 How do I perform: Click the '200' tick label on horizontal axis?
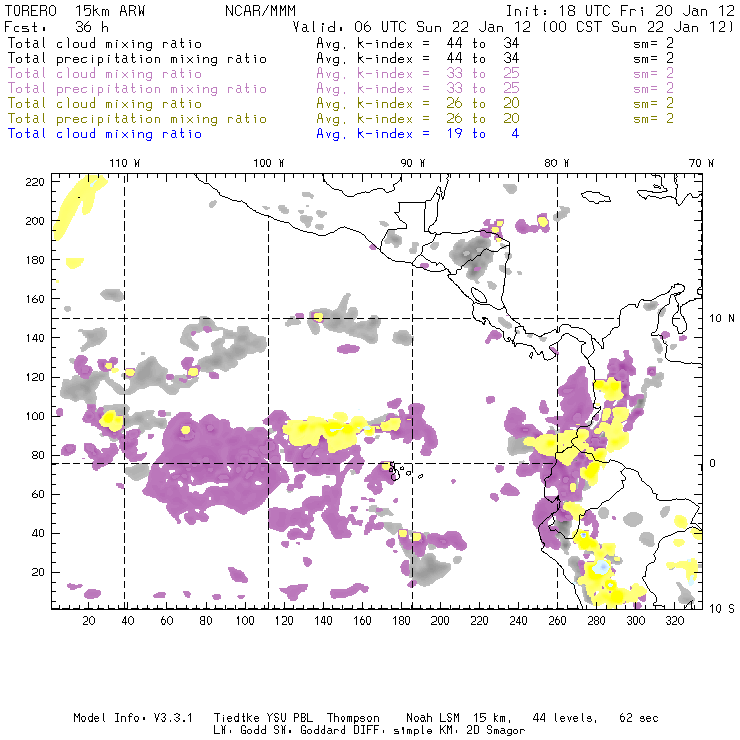click(440, 621)
